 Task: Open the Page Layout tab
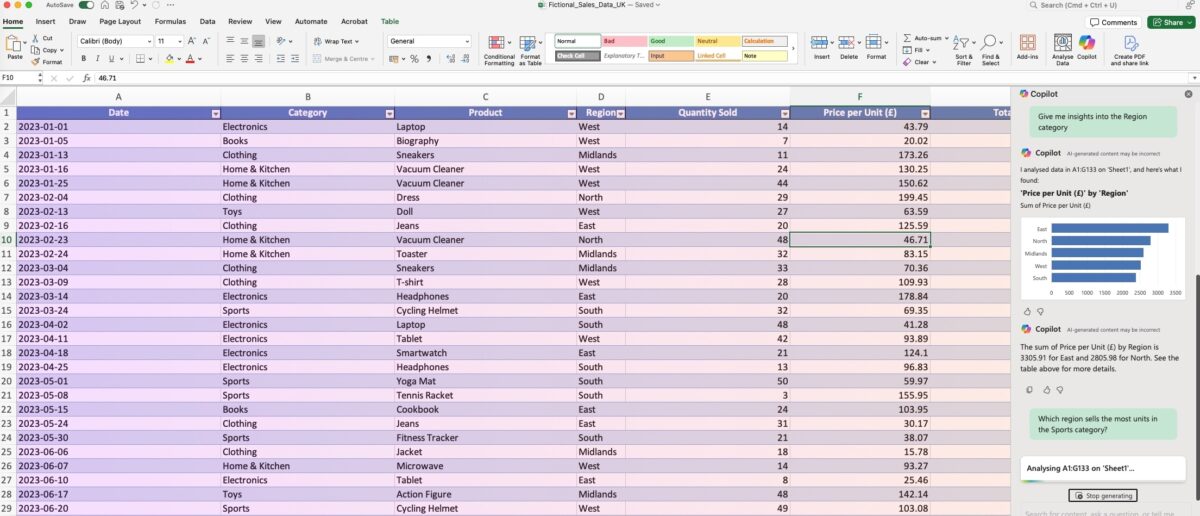point(120,21)
